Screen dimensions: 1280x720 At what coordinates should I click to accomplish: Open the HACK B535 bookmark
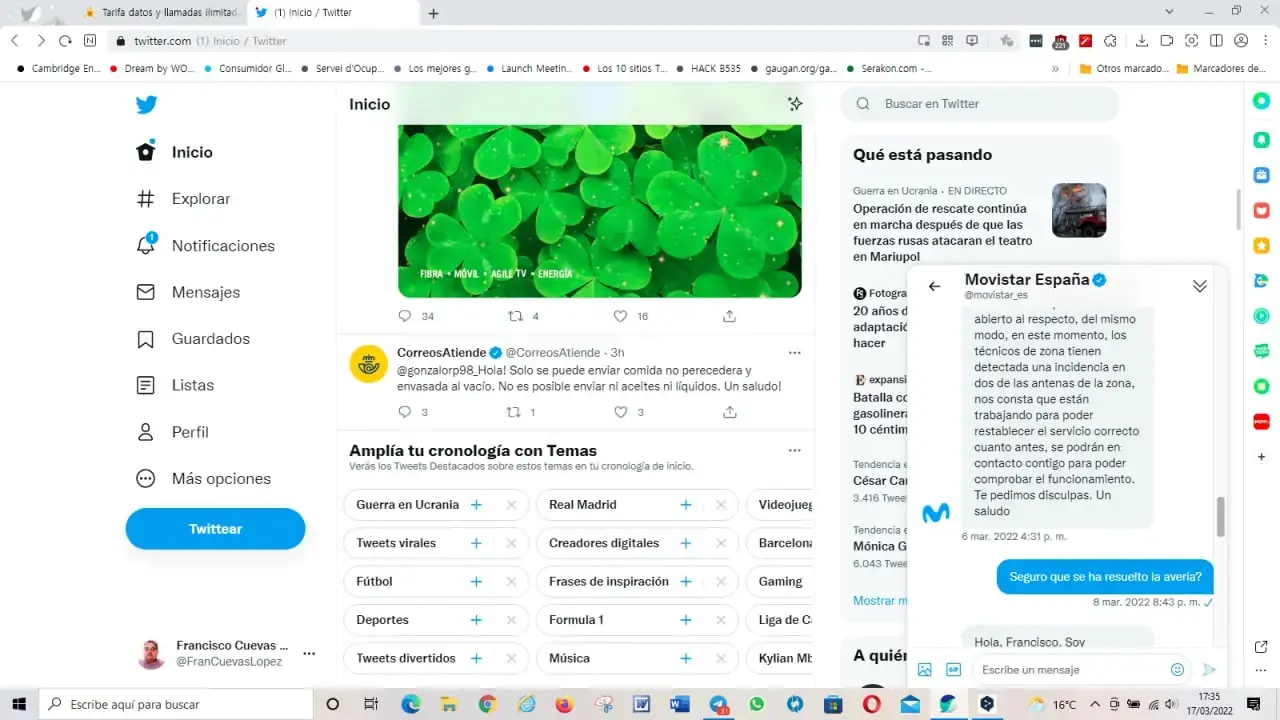coord(708,69)
